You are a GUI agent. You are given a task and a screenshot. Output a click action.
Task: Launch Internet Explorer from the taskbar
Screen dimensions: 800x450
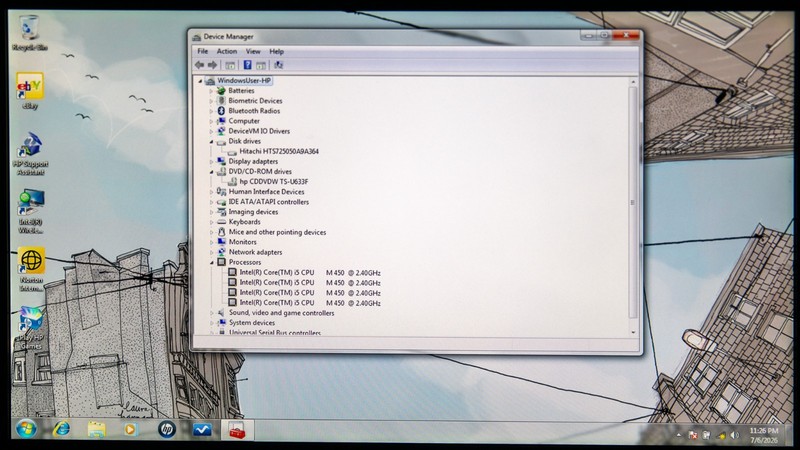[62, 429]
